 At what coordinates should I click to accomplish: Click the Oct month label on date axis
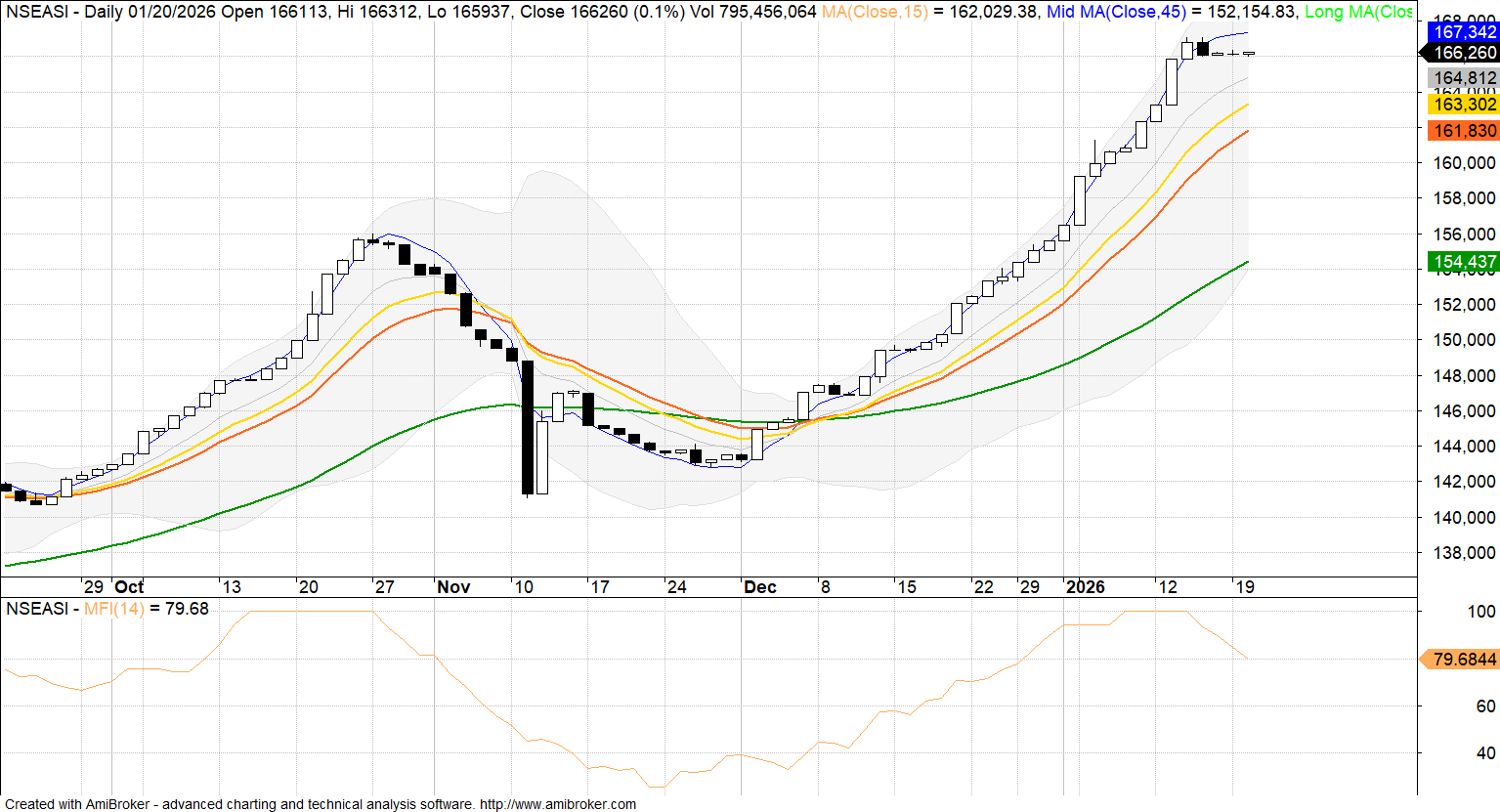pyautogui.click(x=129, y=587)
